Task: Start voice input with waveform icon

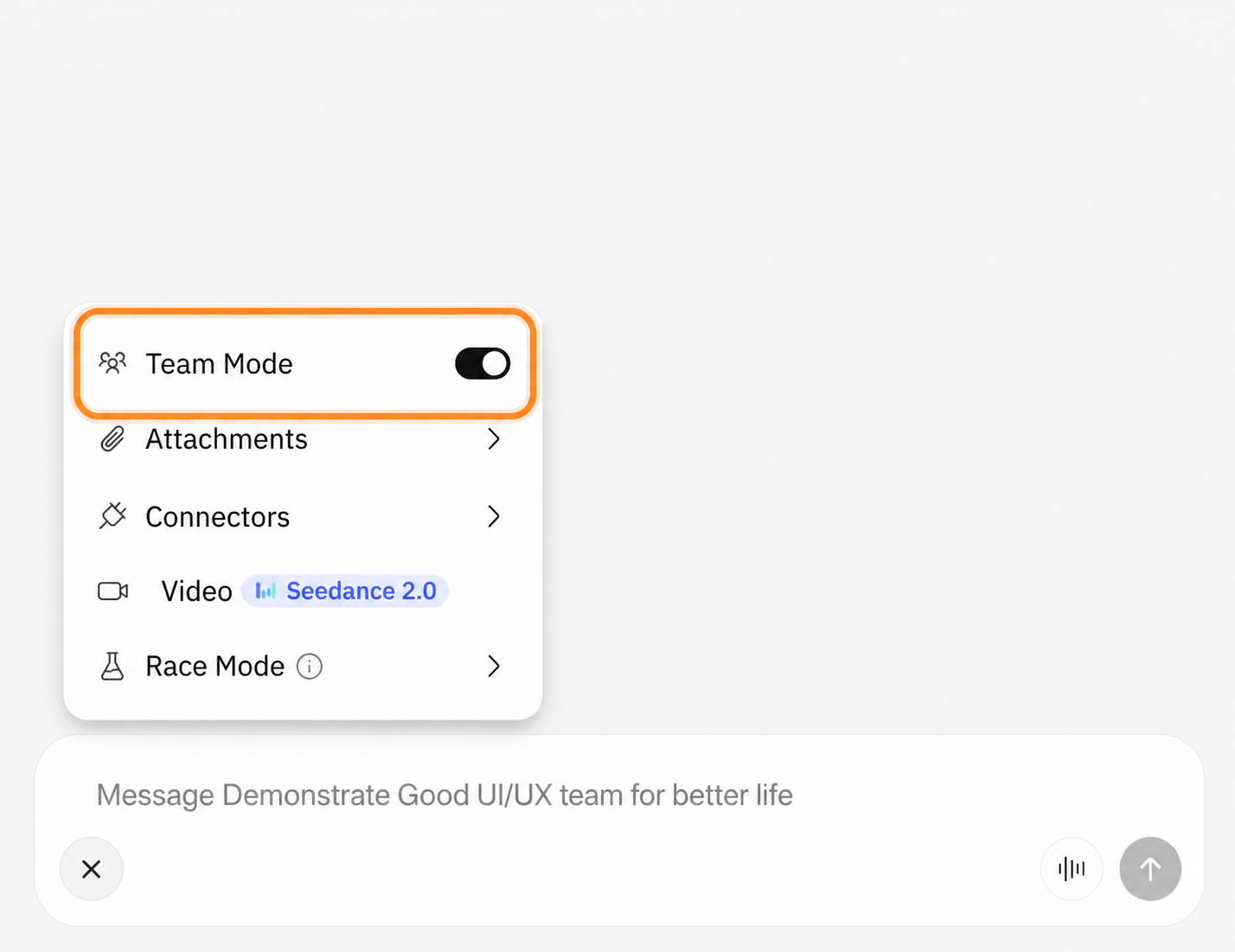Action: (1072, 869)
